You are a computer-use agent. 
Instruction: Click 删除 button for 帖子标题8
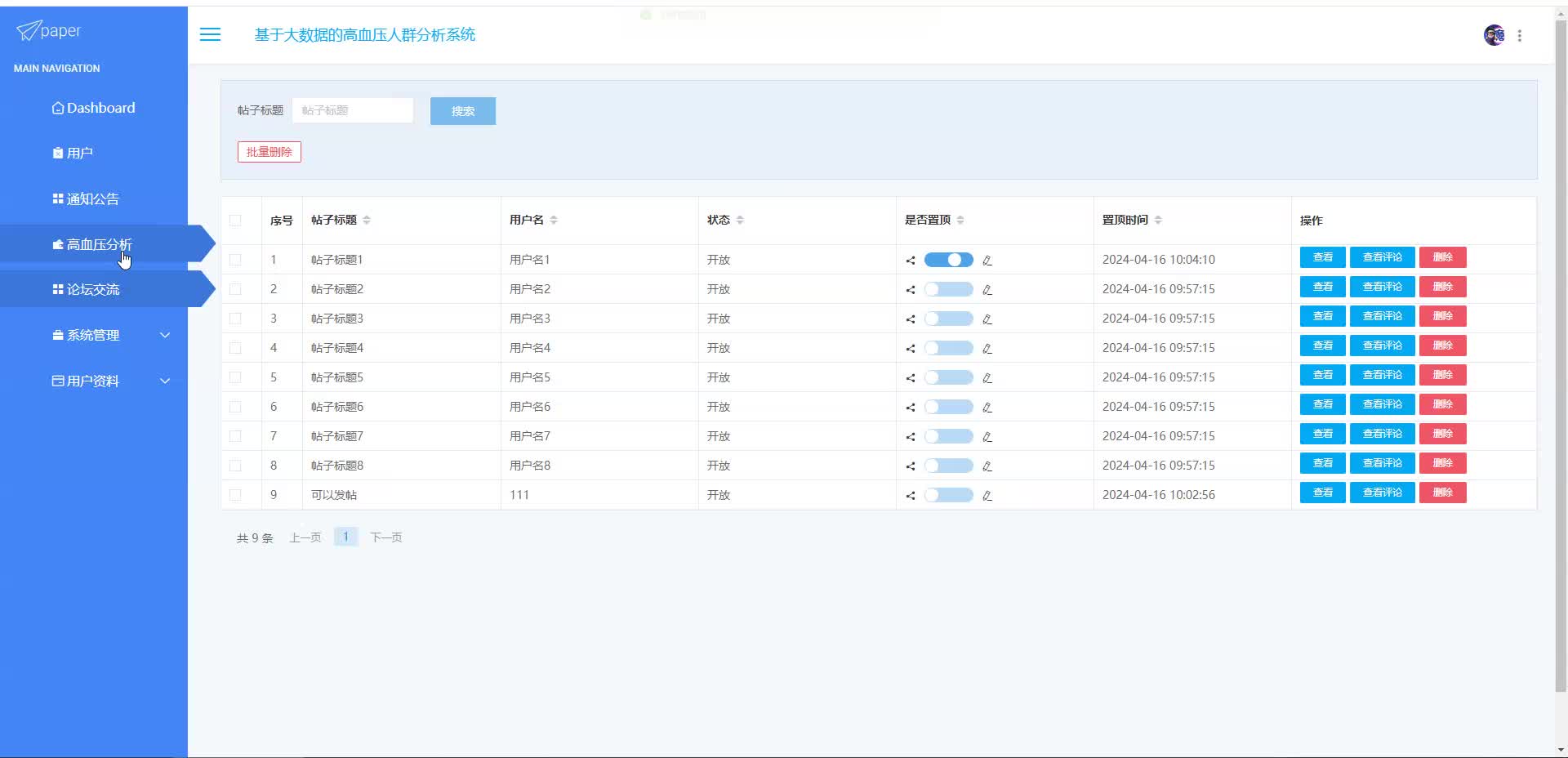tap(1442, 463)
